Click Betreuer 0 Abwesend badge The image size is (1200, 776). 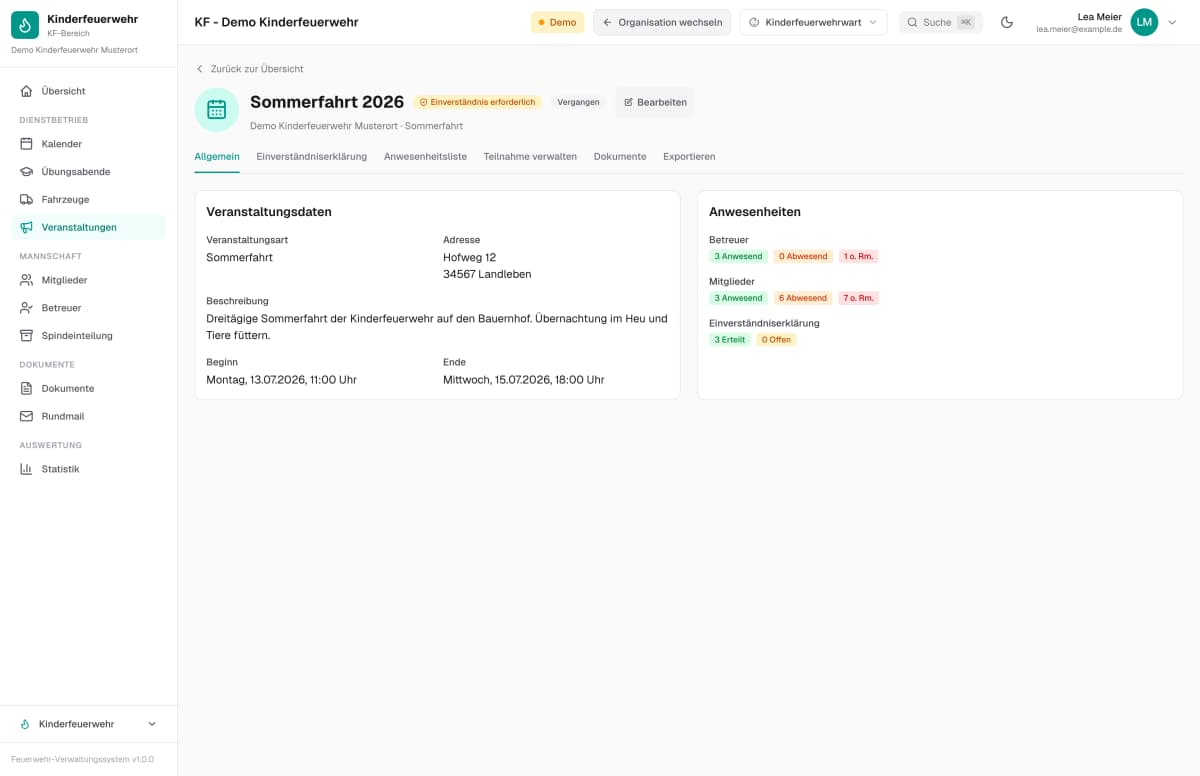[x=803, y=257]
